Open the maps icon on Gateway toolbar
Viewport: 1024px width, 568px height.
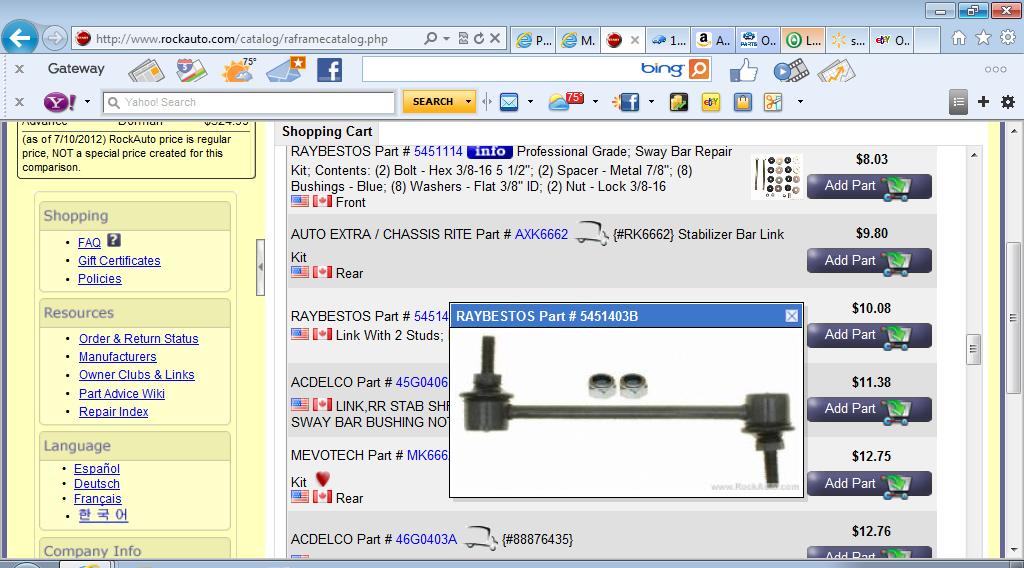(191, 70)
